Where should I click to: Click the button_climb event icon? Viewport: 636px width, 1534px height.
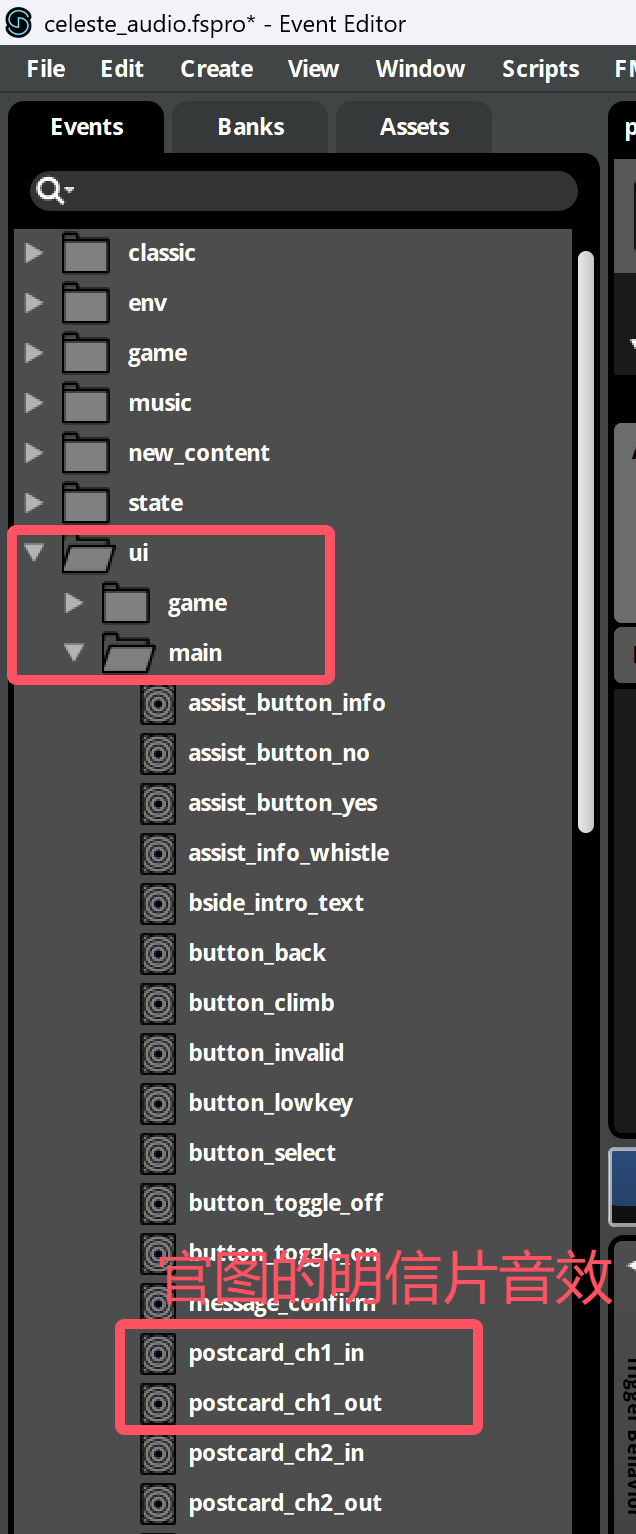click(158, 1003)
